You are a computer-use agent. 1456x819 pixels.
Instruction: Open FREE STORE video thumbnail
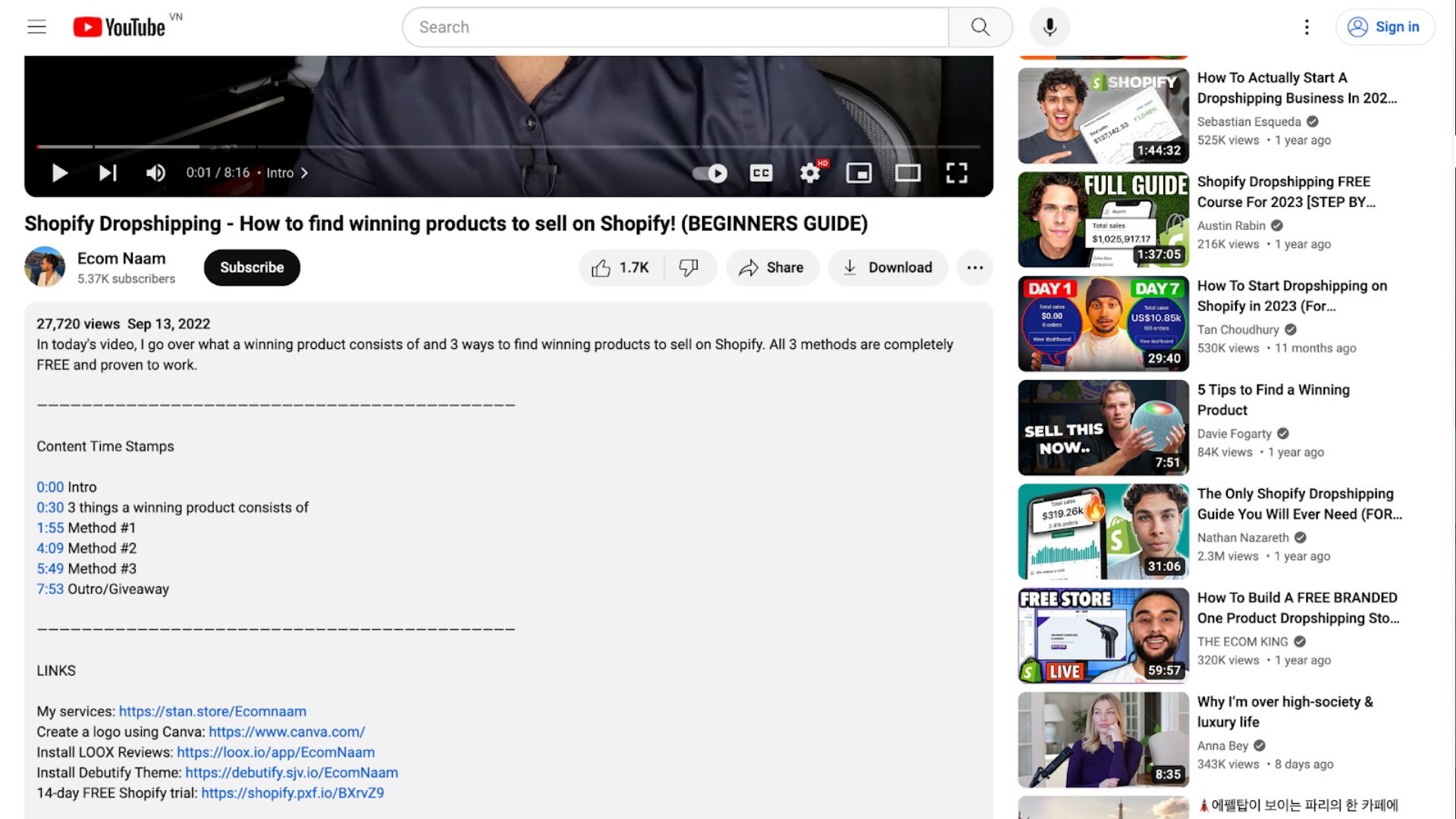coord(1103,635)
